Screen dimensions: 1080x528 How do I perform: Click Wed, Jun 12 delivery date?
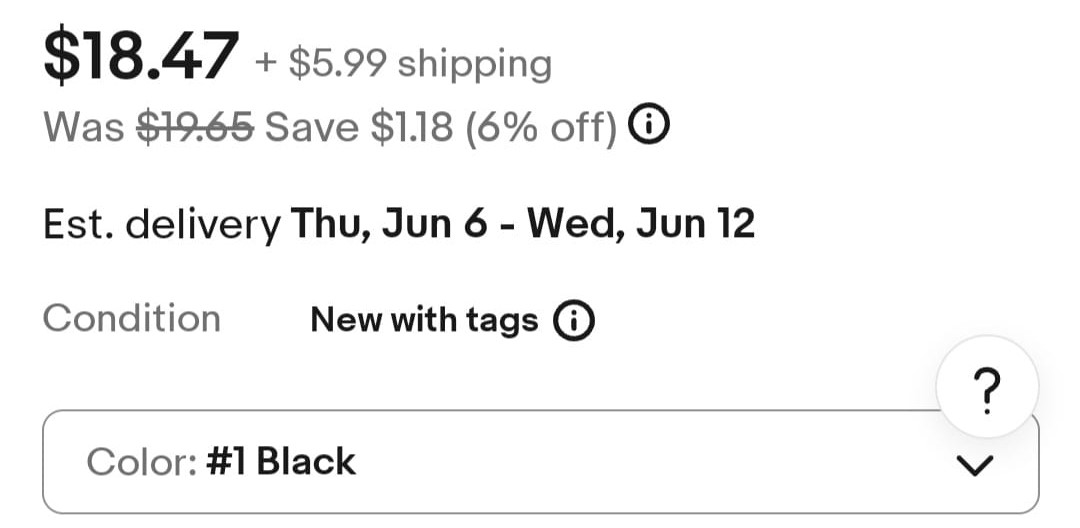coord(641,224)
